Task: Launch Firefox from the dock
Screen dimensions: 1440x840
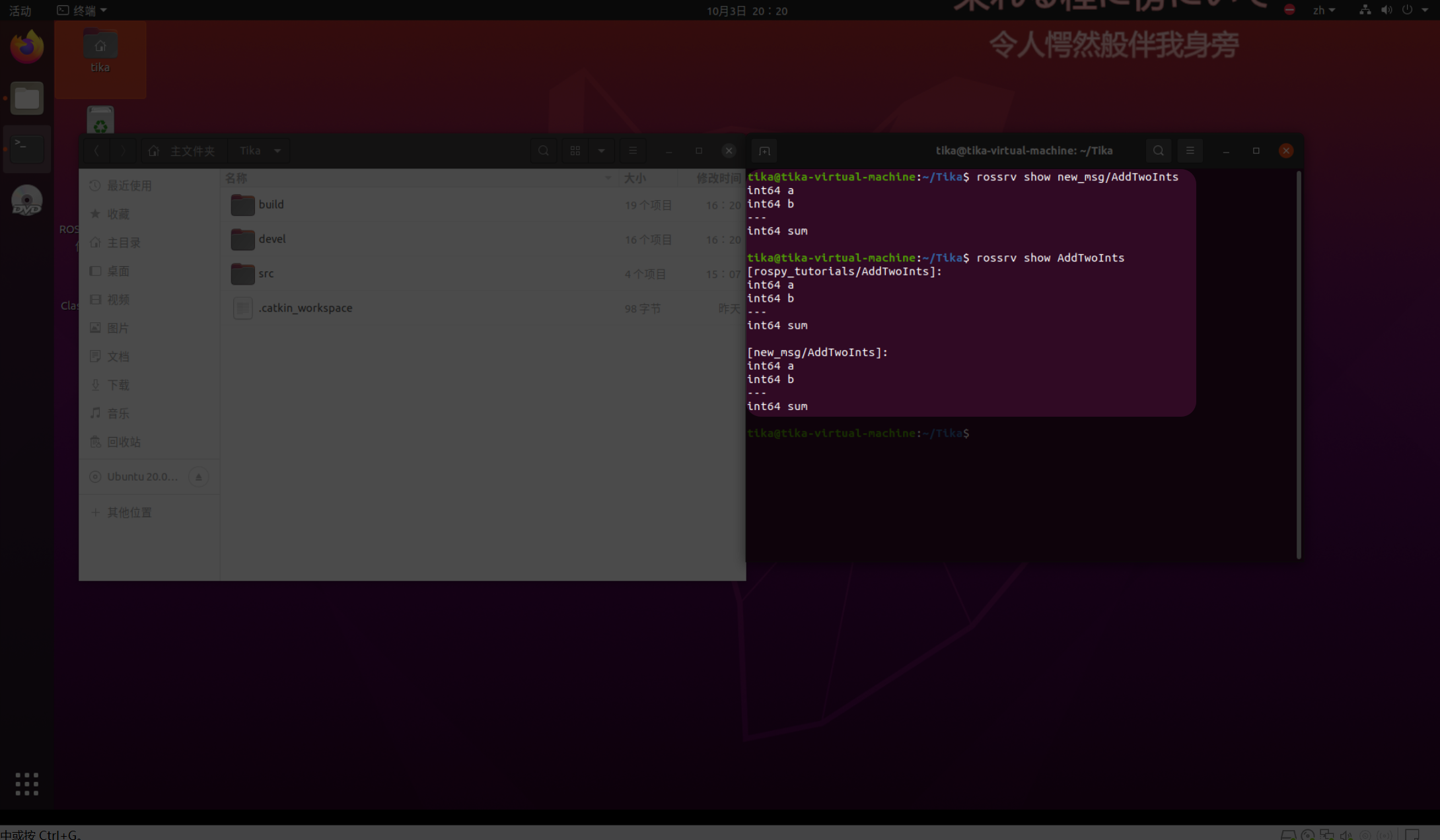Action: 26,47
